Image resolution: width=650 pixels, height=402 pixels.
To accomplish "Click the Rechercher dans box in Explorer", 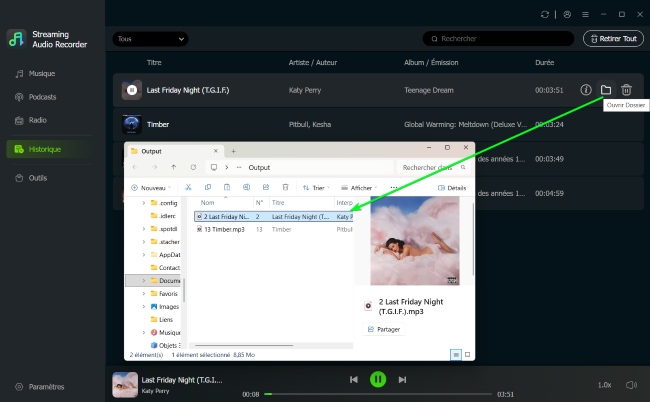I will click(x=433, y=167).
